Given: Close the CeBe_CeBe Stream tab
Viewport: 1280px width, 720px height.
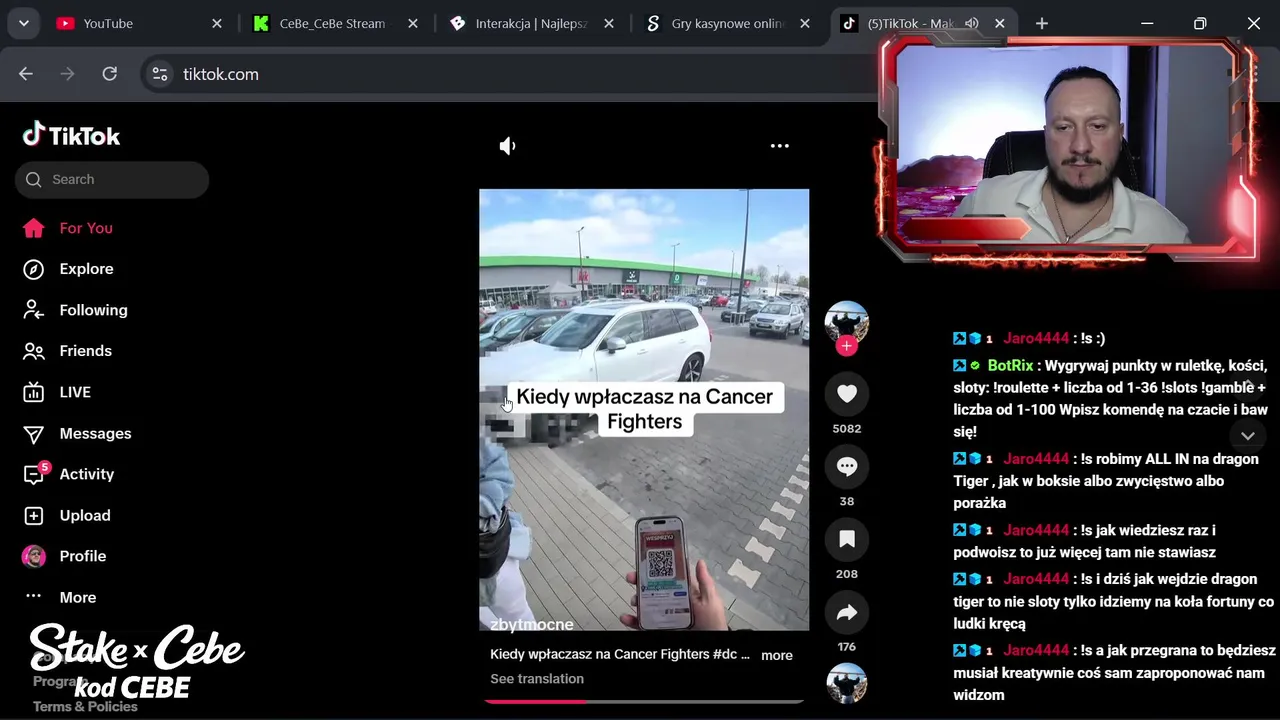Looking at the screenshot, I should pos(412,23).
